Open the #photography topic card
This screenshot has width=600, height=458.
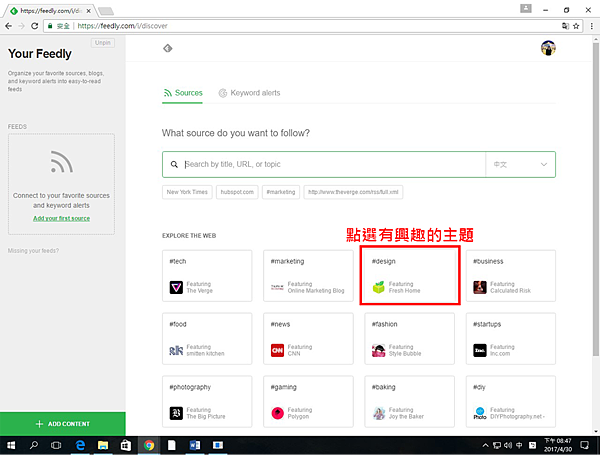pos(207,402)
